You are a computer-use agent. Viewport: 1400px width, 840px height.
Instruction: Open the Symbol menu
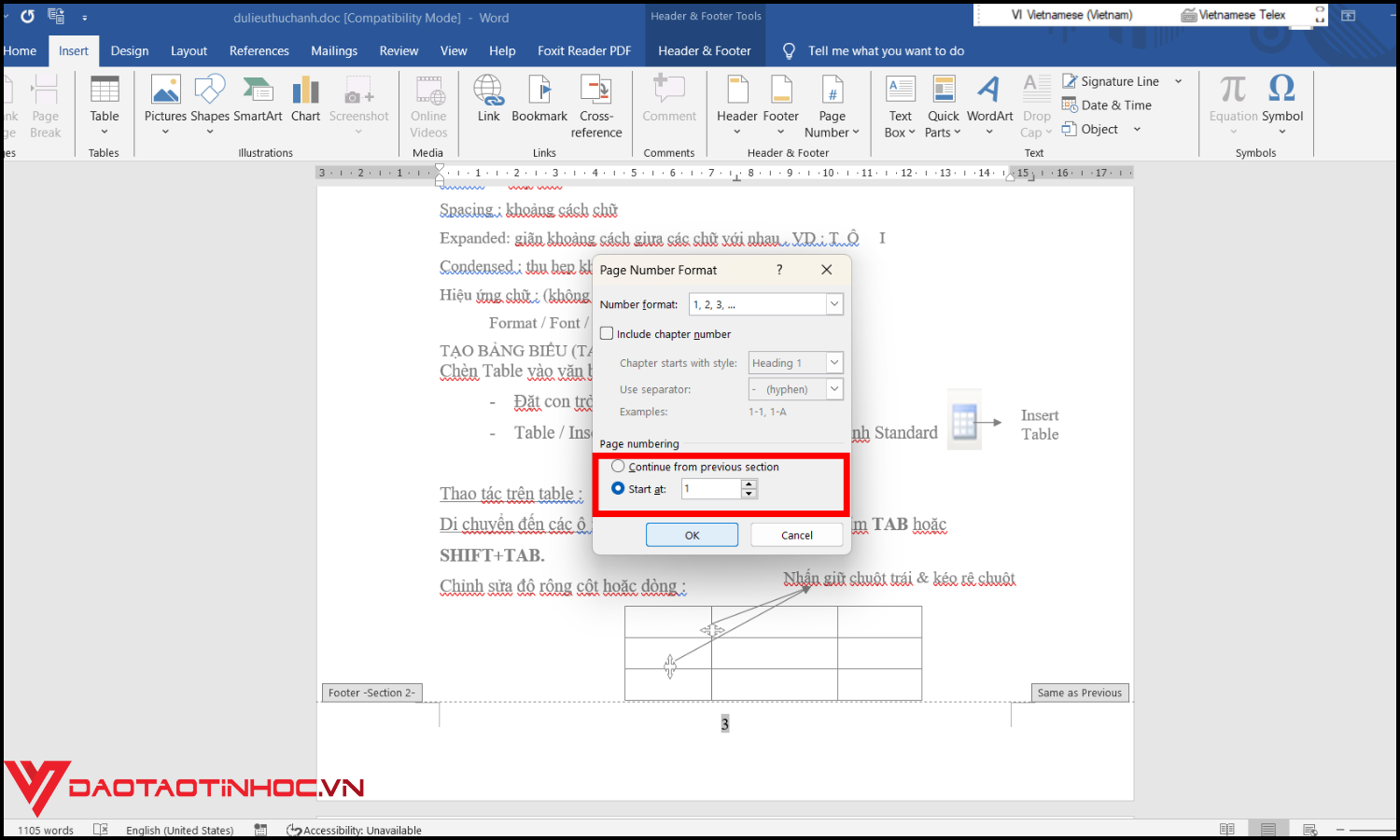pyautogui.click(x=1282, y=105)
